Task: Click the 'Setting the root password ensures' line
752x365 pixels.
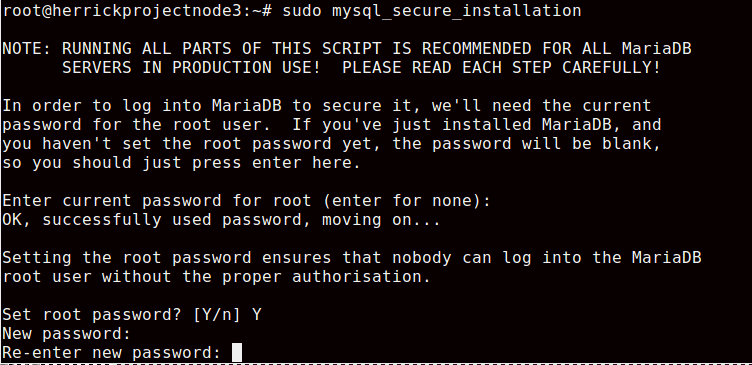Action: pos(352,258)
